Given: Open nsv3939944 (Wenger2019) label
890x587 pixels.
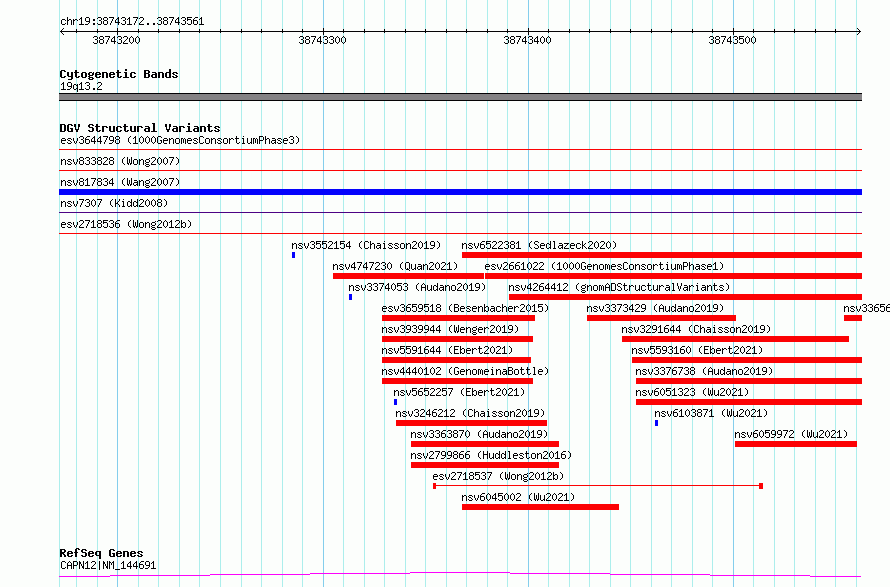Looking at the screenshot, I should pyautogui.click(x=450, y=329).
